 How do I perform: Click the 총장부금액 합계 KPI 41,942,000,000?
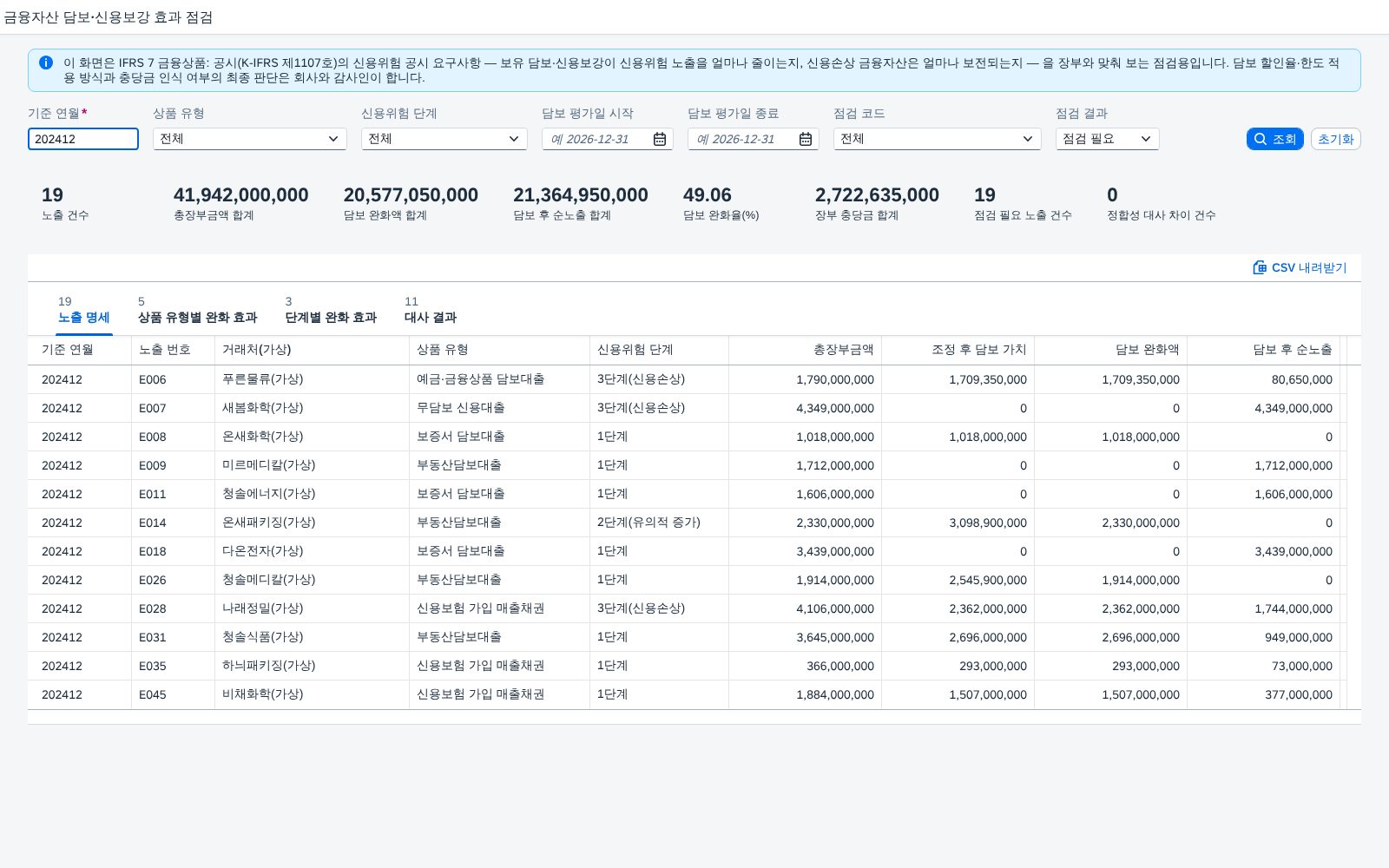click(241, 195)
